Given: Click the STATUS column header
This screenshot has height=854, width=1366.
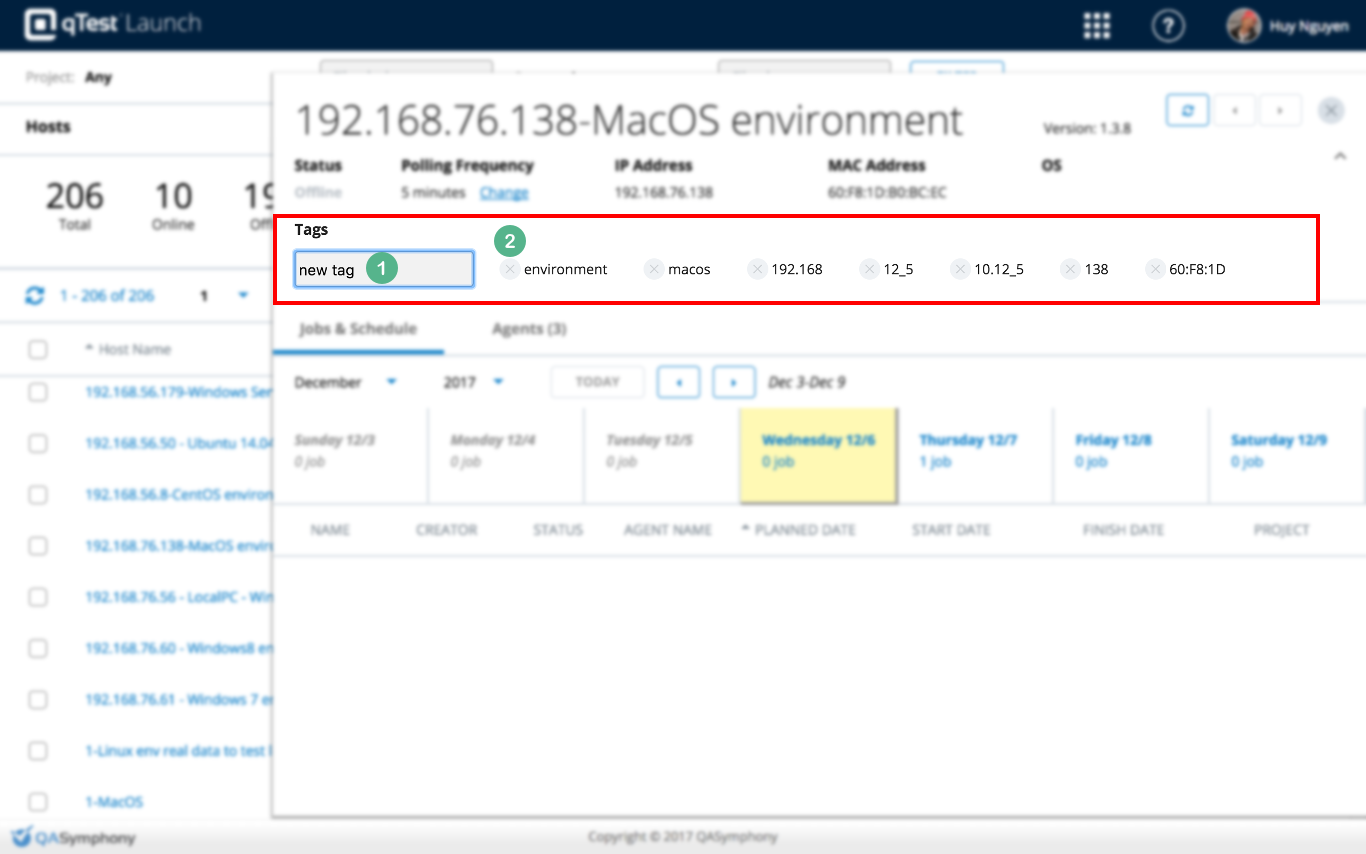Looking at the screenshot, I should (x=558, y=530).
